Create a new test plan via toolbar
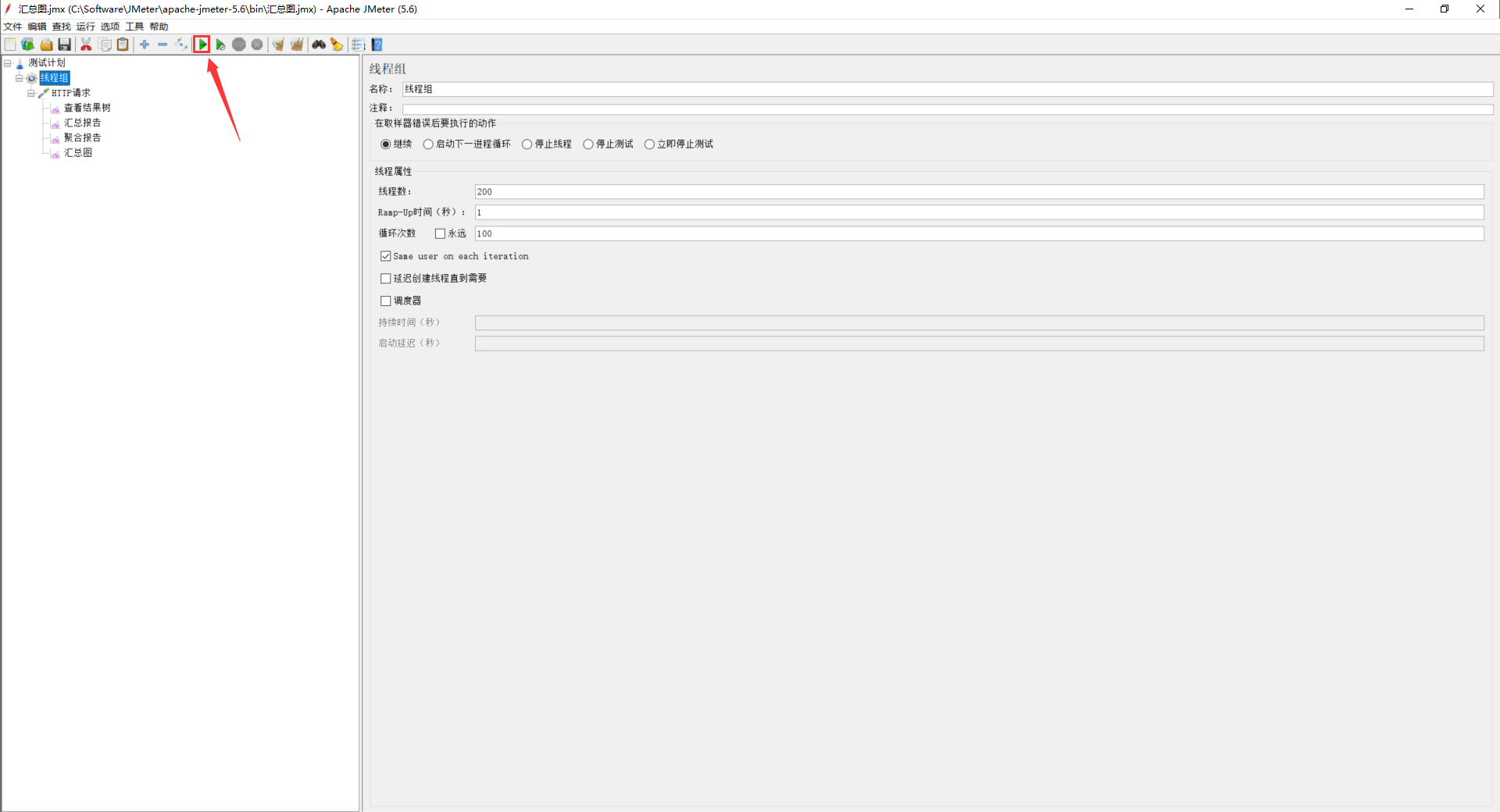This screenshot has height=812, width=1500. click(10, 45)
